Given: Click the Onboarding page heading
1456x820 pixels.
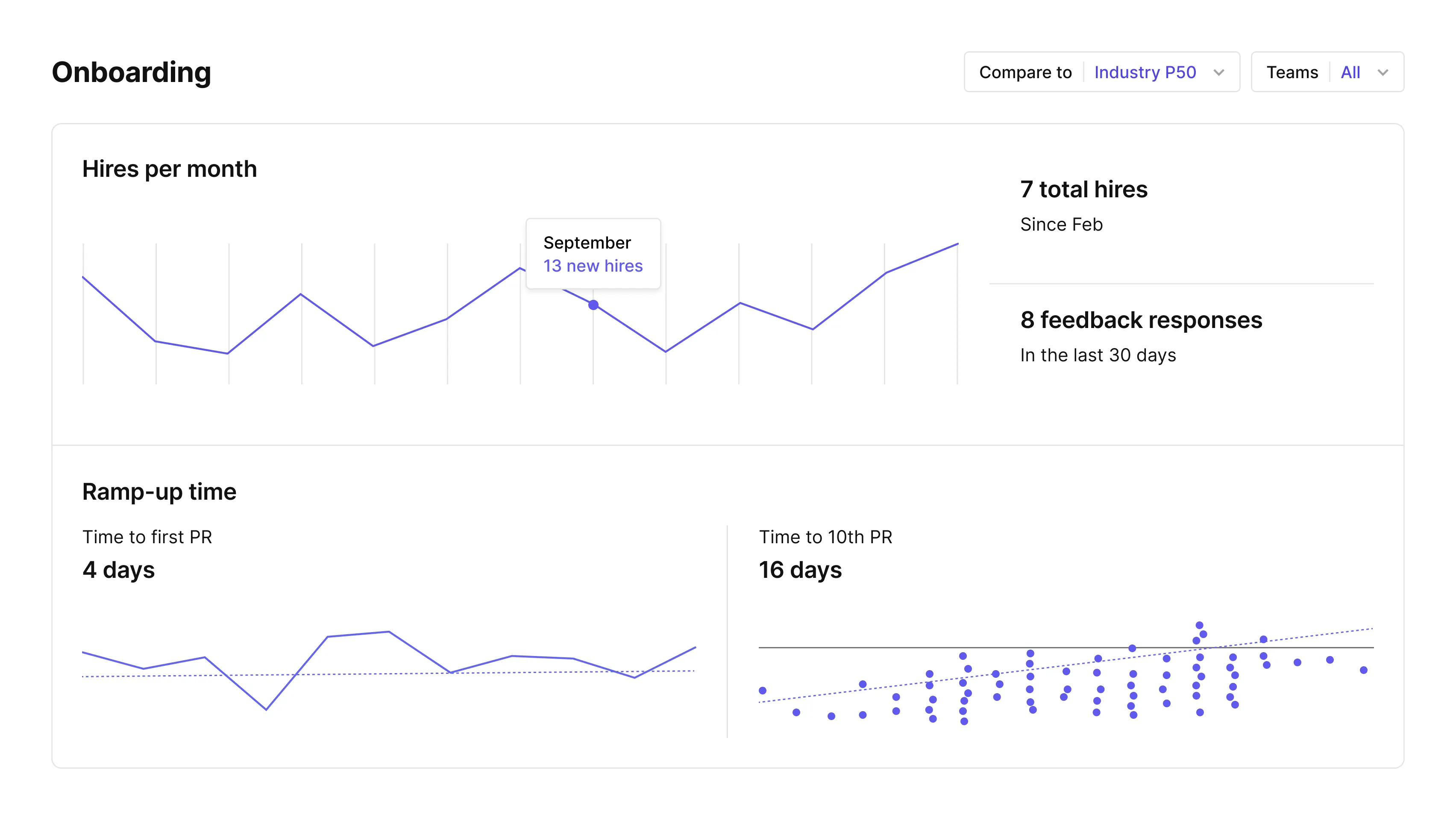Looking at the screenshot, I should coord(131,72).
